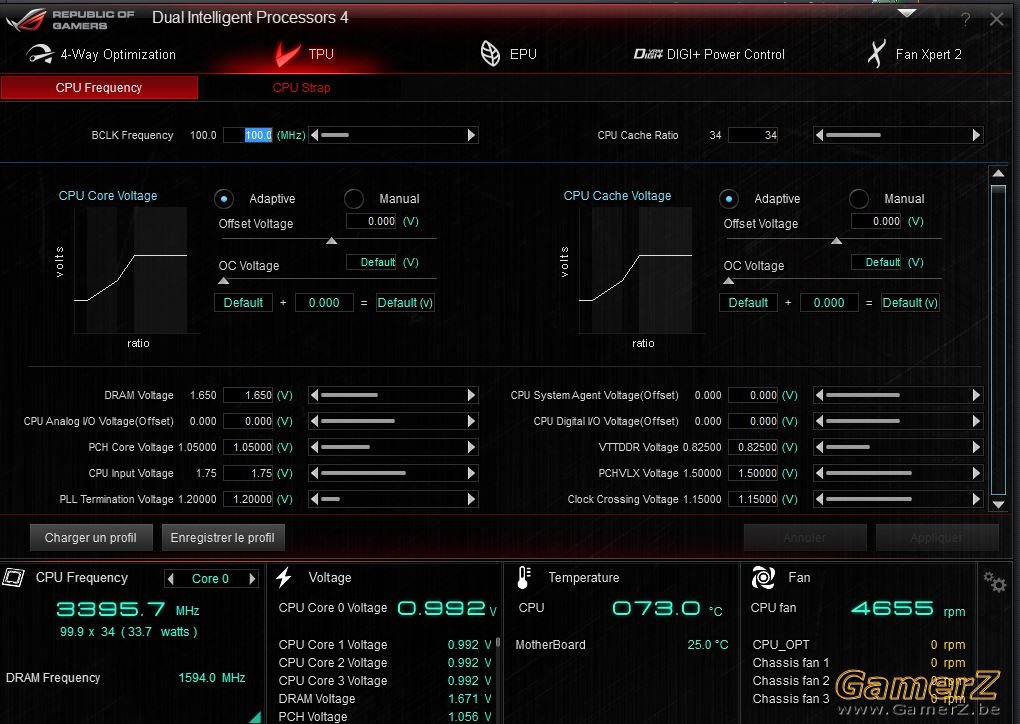Click Charger un profil button
The width and height of the screenshot is (1020, 724).
pos(91,538)
